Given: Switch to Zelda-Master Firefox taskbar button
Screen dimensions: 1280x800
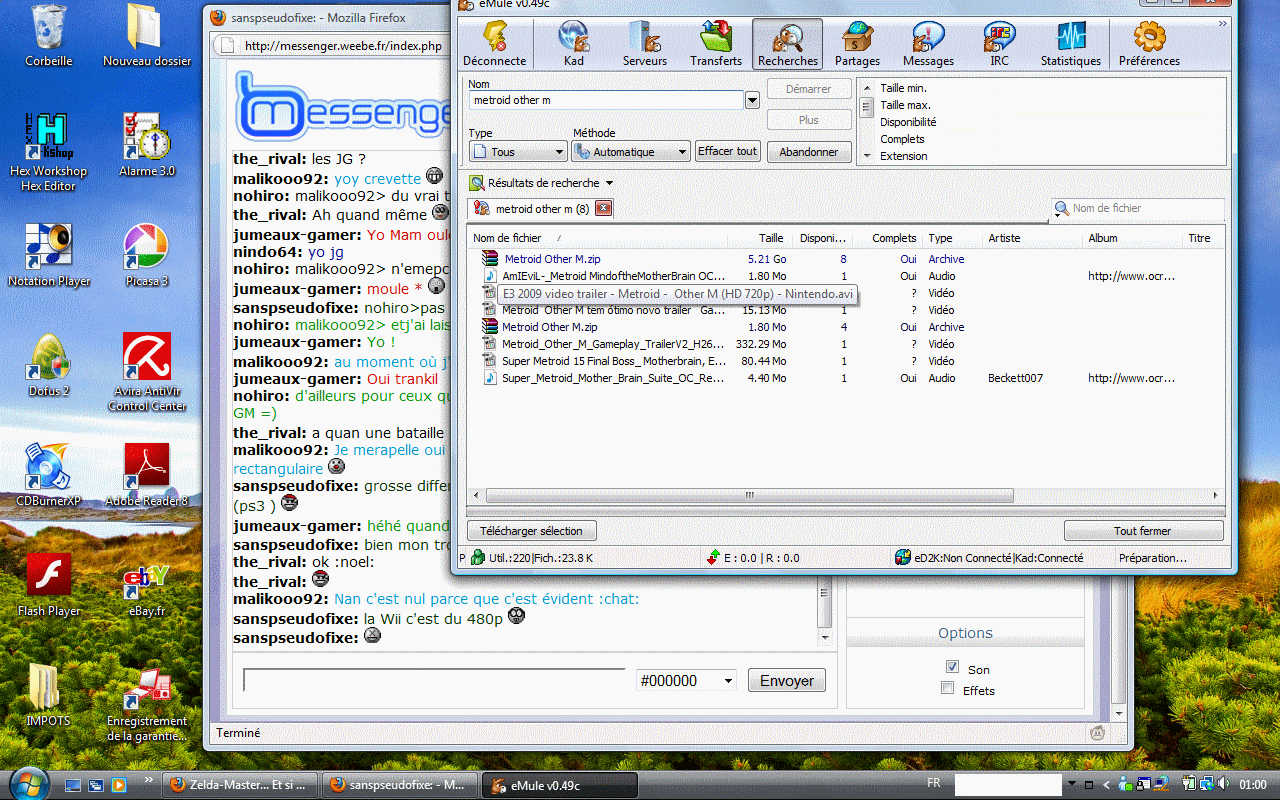Looking at the screenshot, I should click(x=240, y=785).
